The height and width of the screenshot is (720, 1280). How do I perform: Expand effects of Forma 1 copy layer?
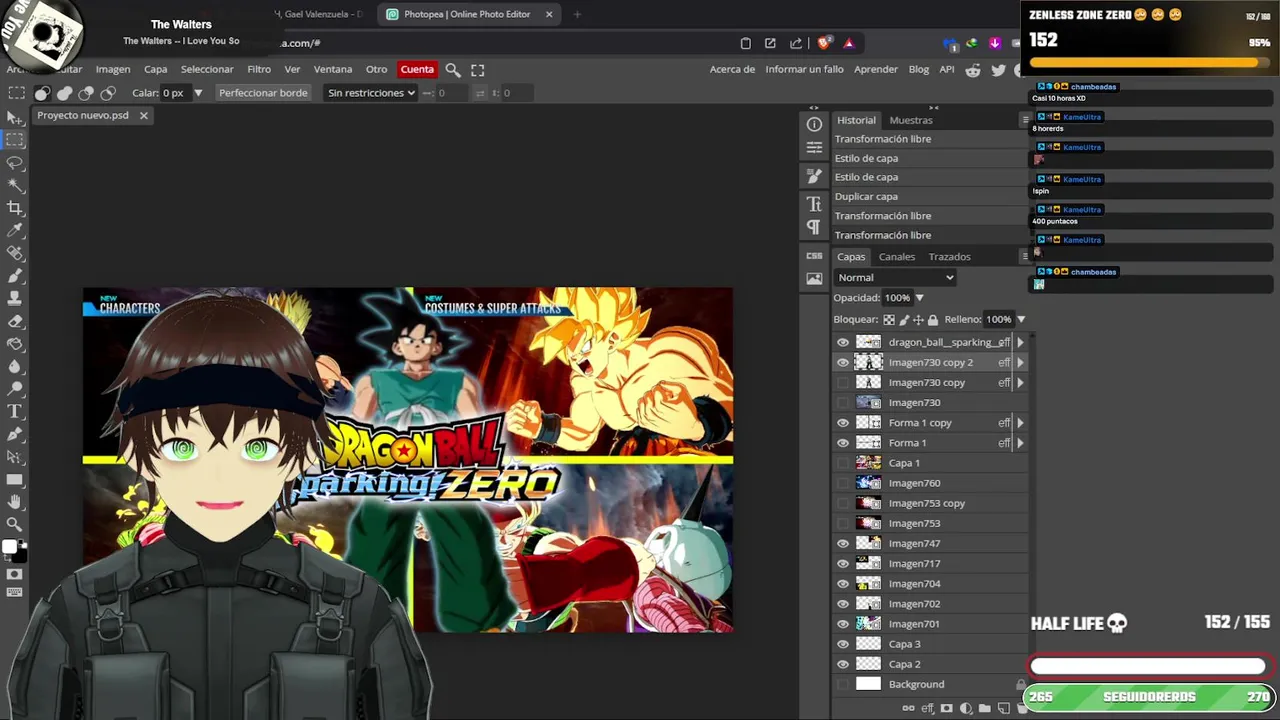tap(1020, 423)
